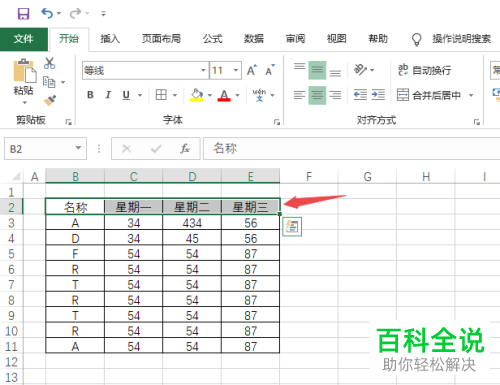Viewport: 500px width, 385px height.
Task: Switch to the 开始 Home tab
Action: [69, 39]
